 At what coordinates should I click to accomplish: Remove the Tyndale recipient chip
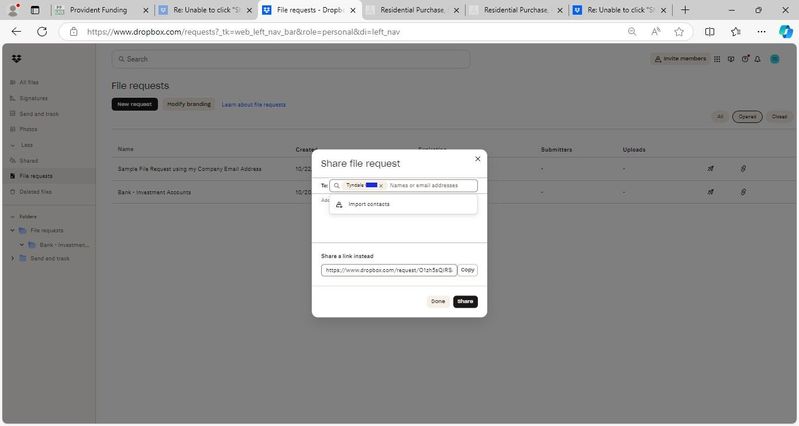(381, 186)
